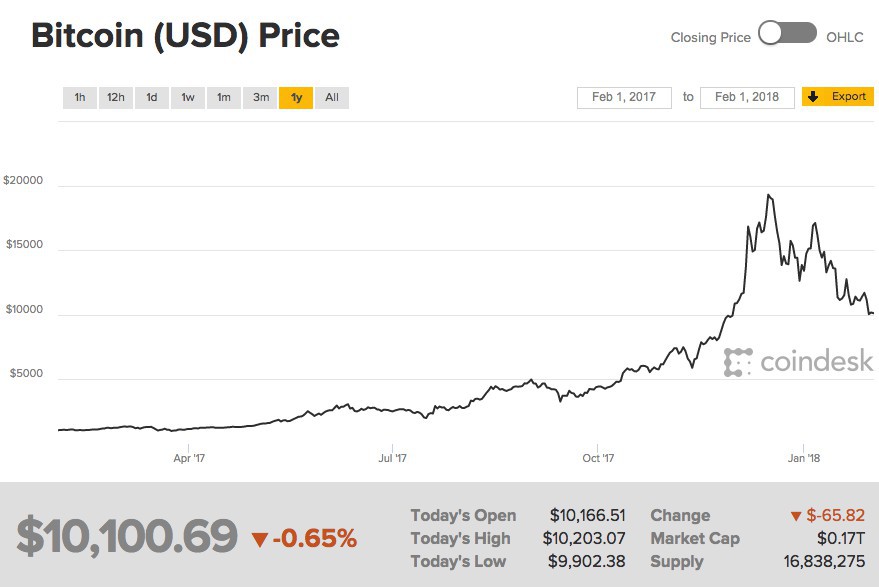The width and height of the screenshot is (879, 587).
Task: Select the 1d time range
Action: (x=151, y=98)
